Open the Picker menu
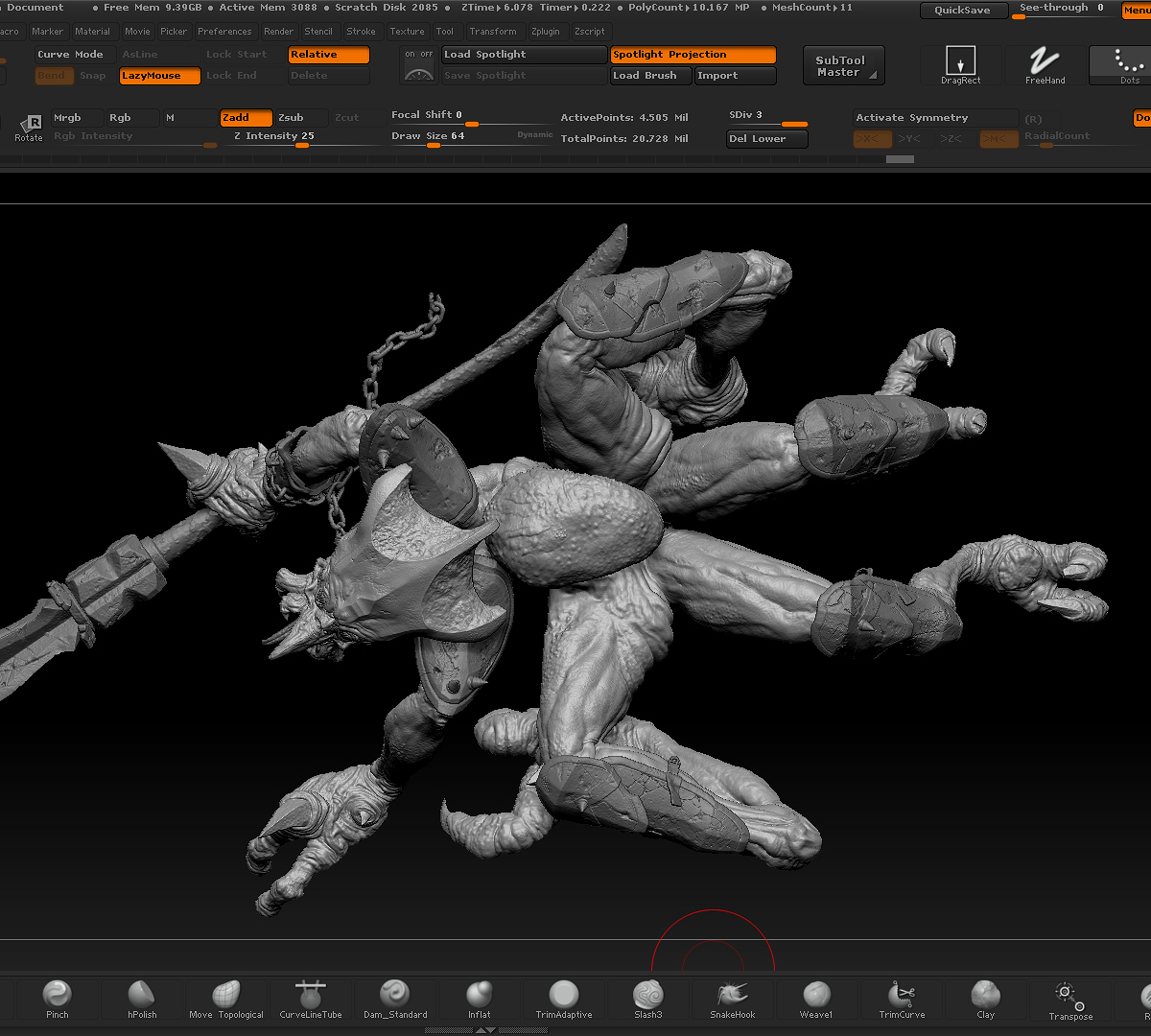The height and width of the screenshot is (1036, 1151). [x=174, y=32]
